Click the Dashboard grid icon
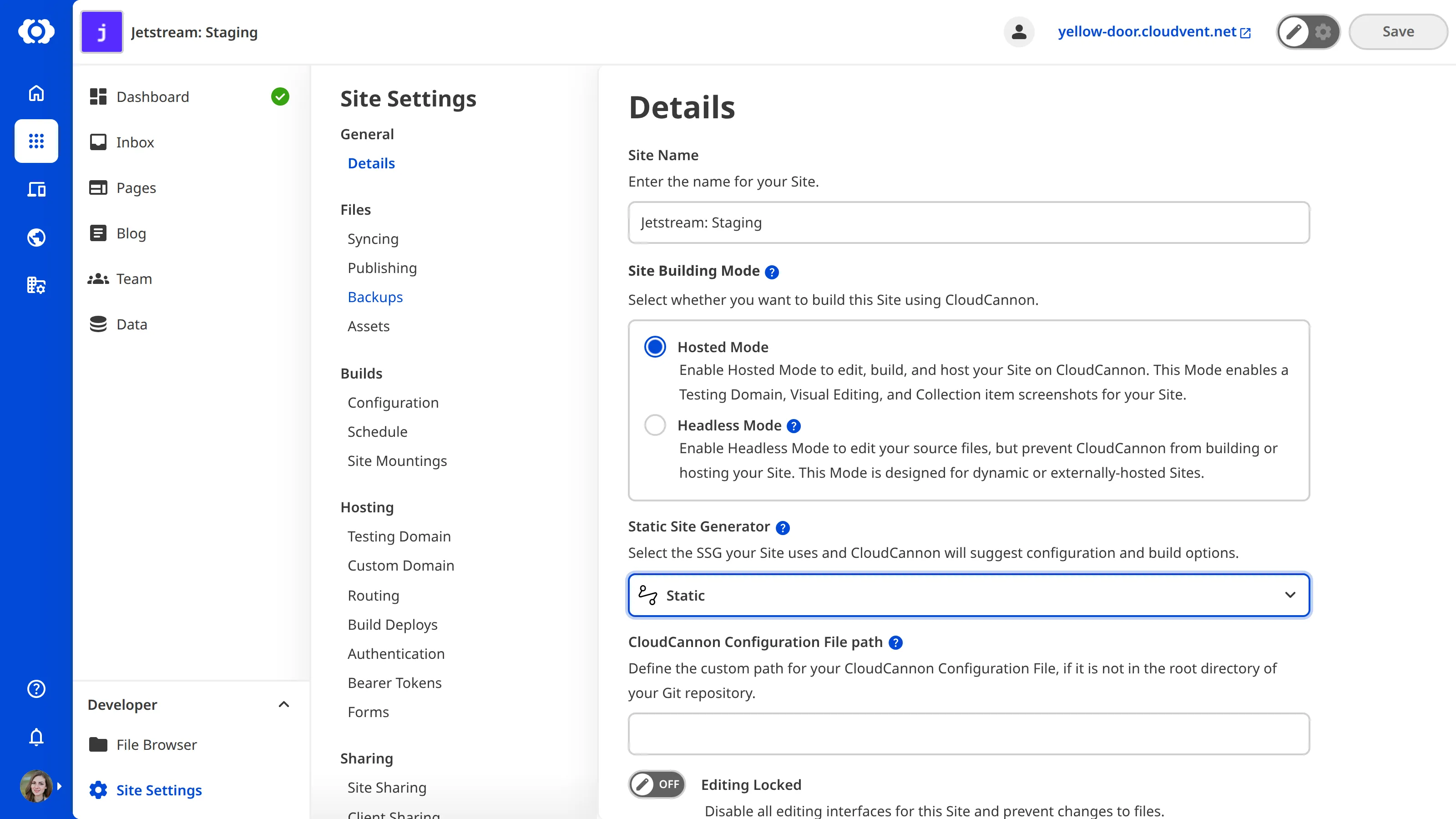The image size is (1456, 819). 98,96
